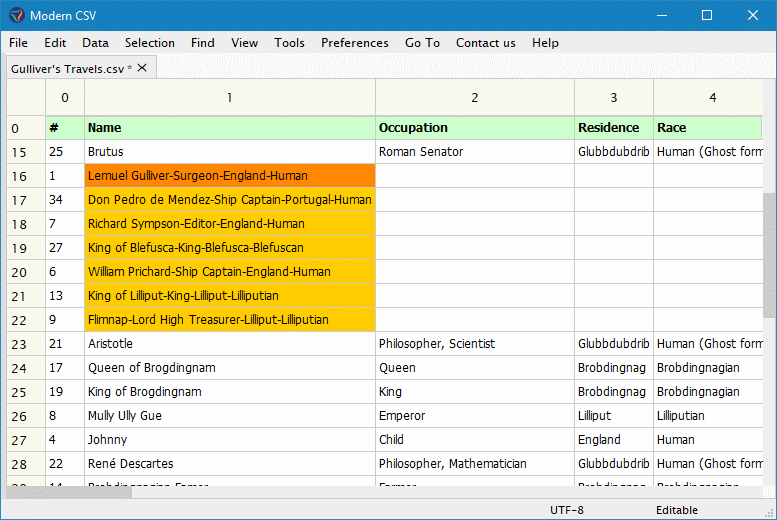
Task: Select column header 1
Action: click(x=230, y=98)
